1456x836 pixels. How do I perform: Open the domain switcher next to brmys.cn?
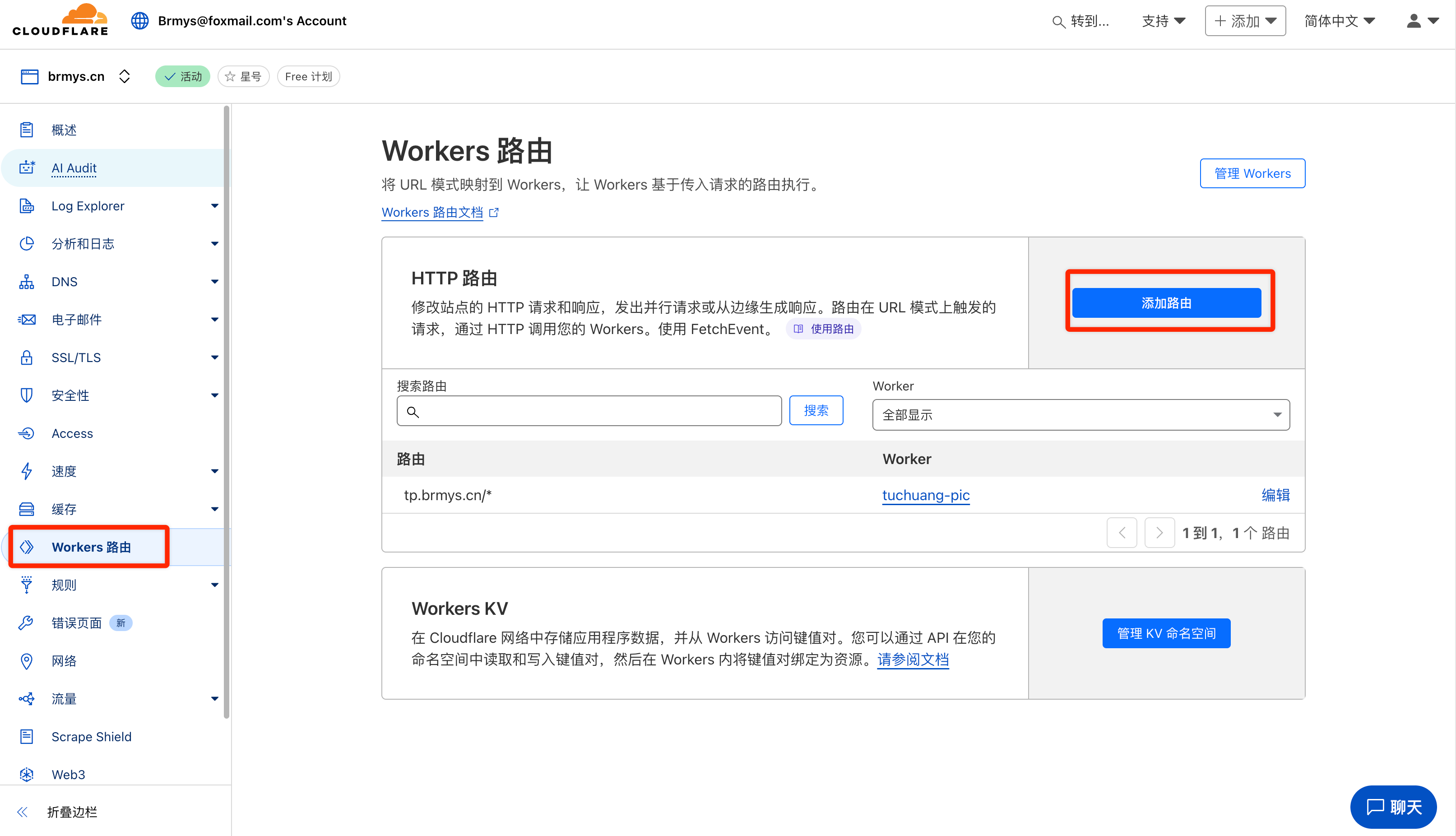tap(125, 76)
